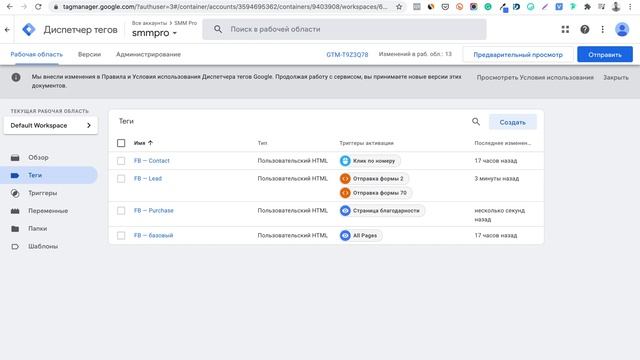This screenshot has width=640, height=360.
Task: Switch to the Версии tab
Action: (89, 54)
